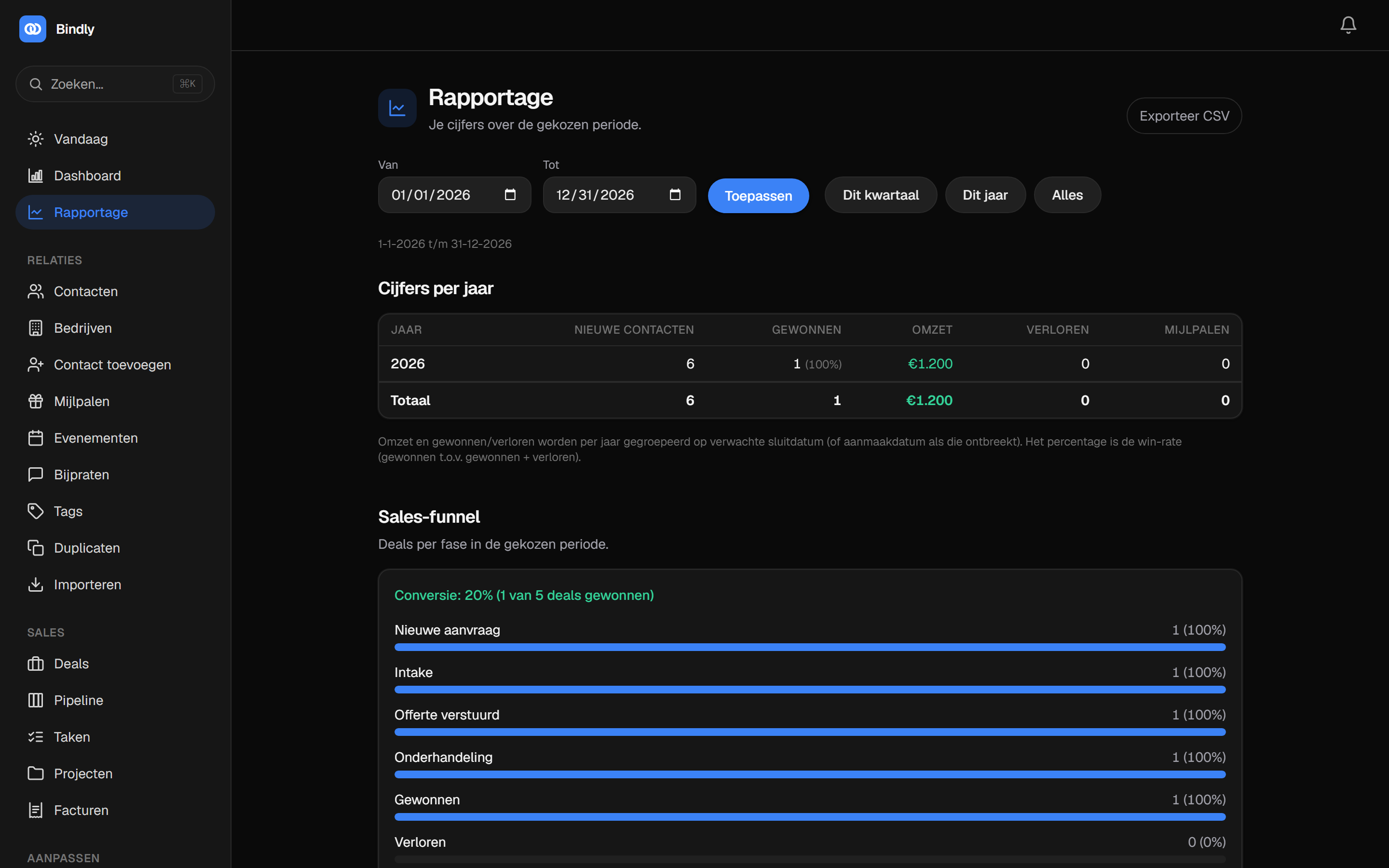Click the Nieuwe aanvraag funnel bar
Viewport: 1389px width, 868px height.
point(810,647)
